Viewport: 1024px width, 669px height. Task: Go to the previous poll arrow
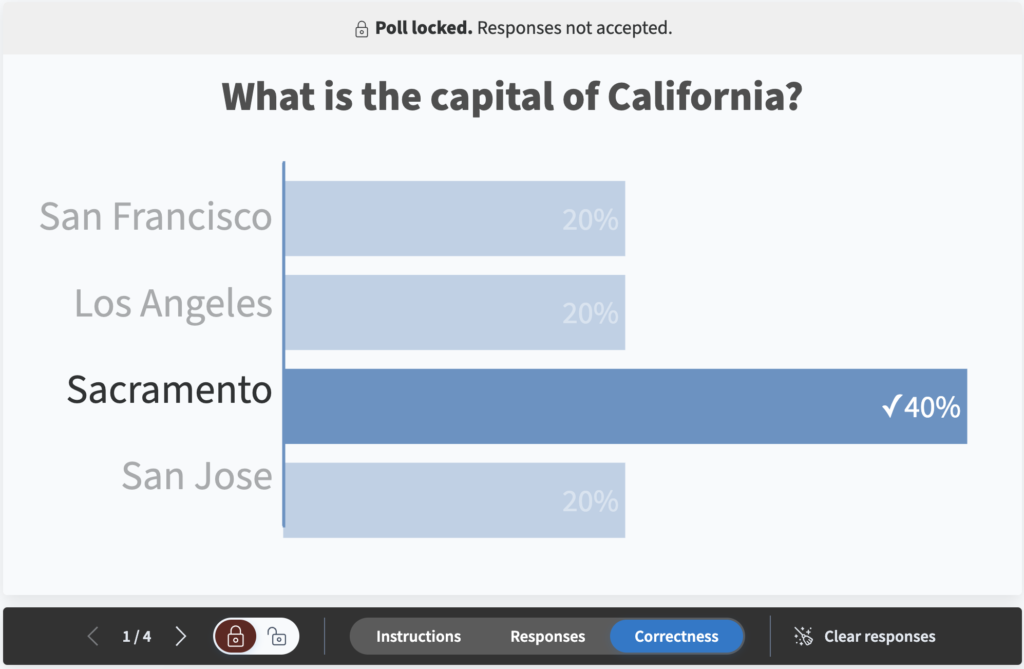(93, 636)
